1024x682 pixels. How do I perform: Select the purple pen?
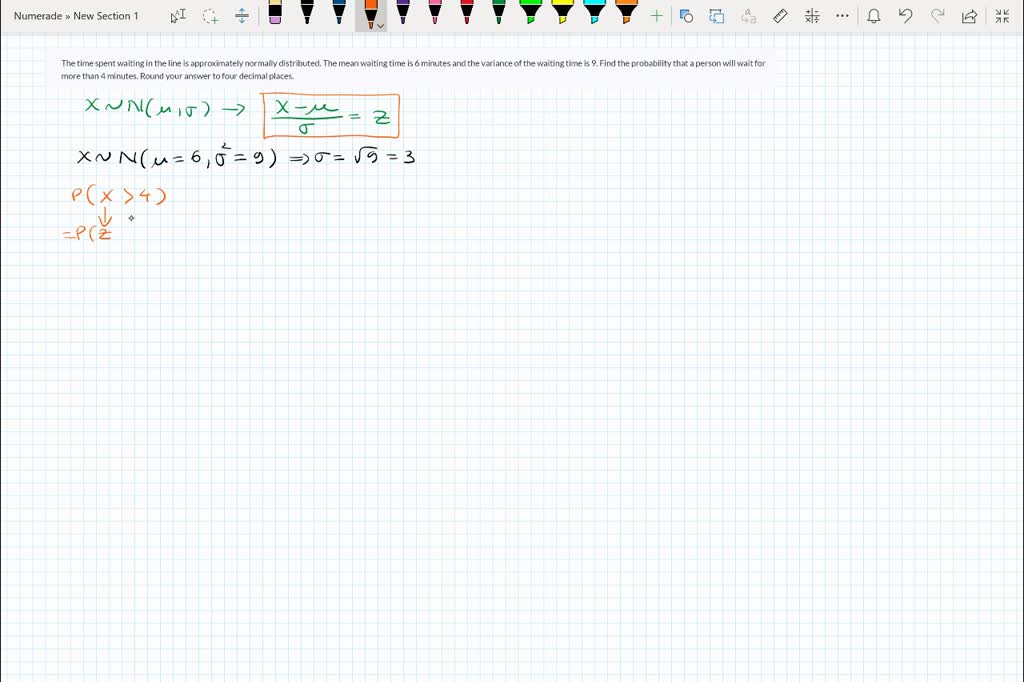(402, 13)
